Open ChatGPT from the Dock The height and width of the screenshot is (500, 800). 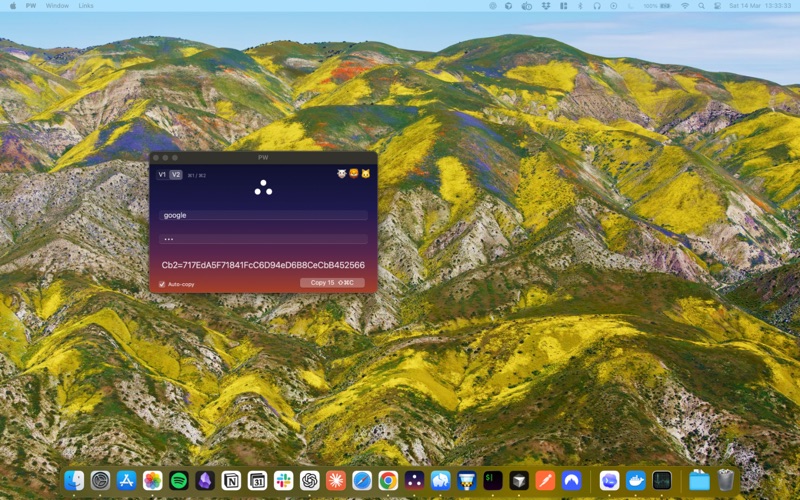[310, 481]
